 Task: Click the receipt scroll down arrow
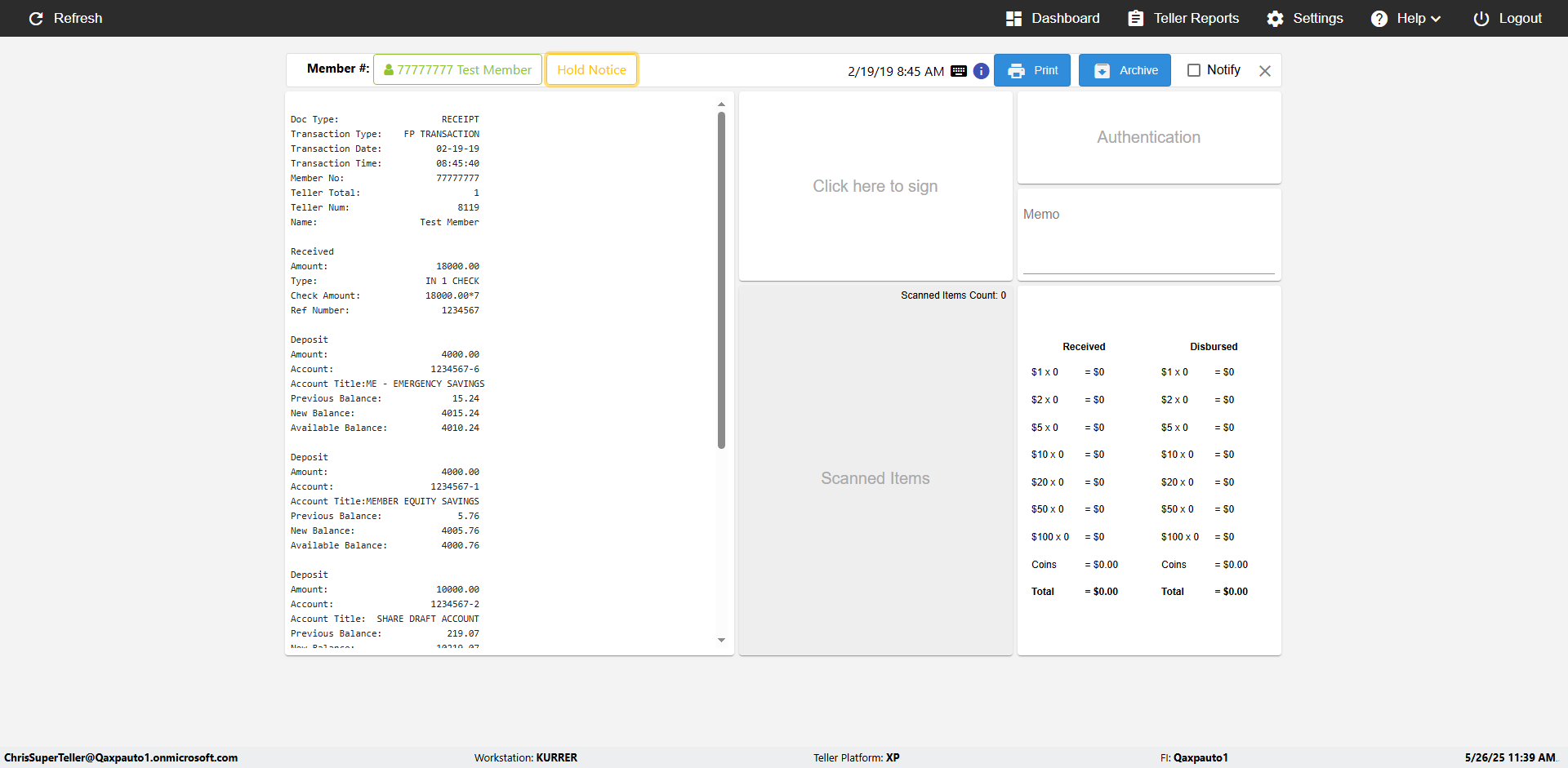(721, 640)
